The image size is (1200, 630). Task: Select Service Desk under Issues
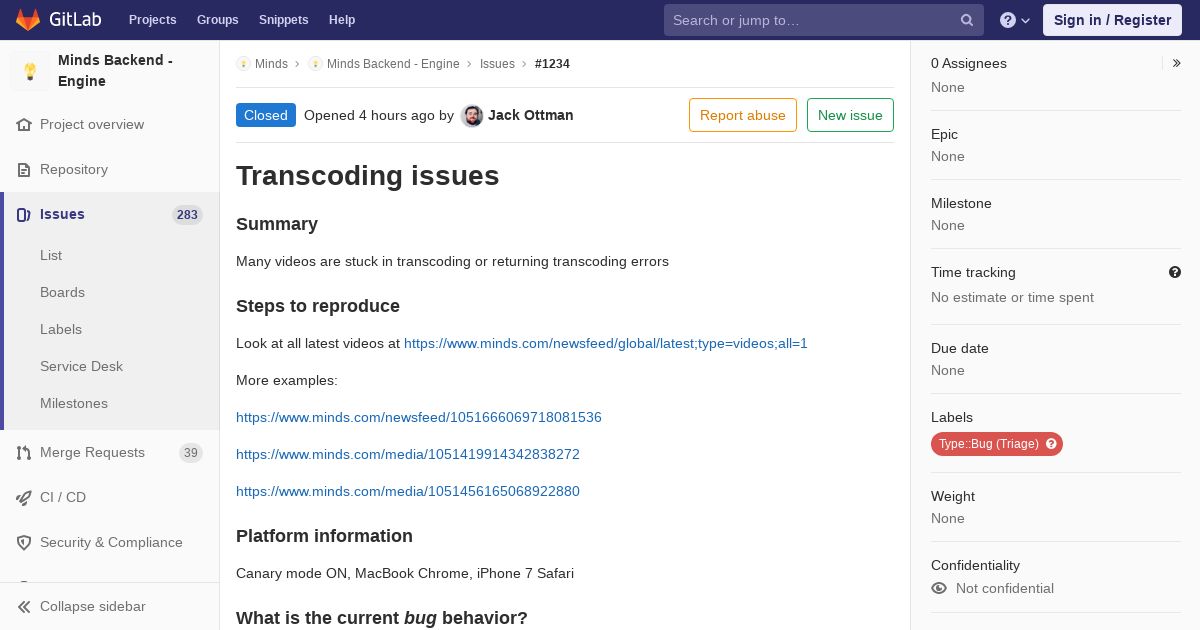pyautogui.click(x=81, y=366)
